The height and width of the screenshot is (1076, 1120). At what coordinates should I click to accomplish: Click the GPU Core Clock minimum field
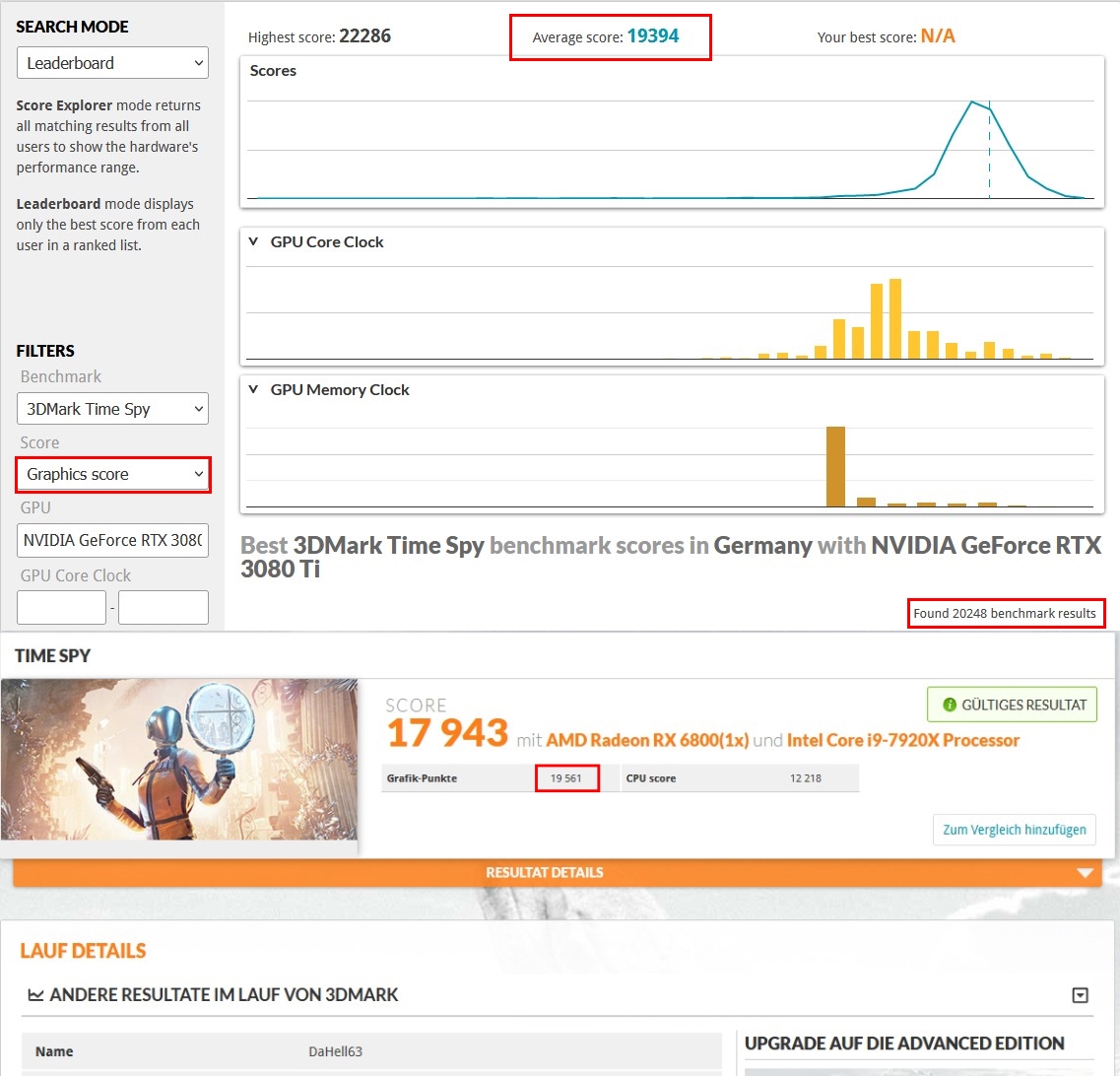tap(61, 607)
